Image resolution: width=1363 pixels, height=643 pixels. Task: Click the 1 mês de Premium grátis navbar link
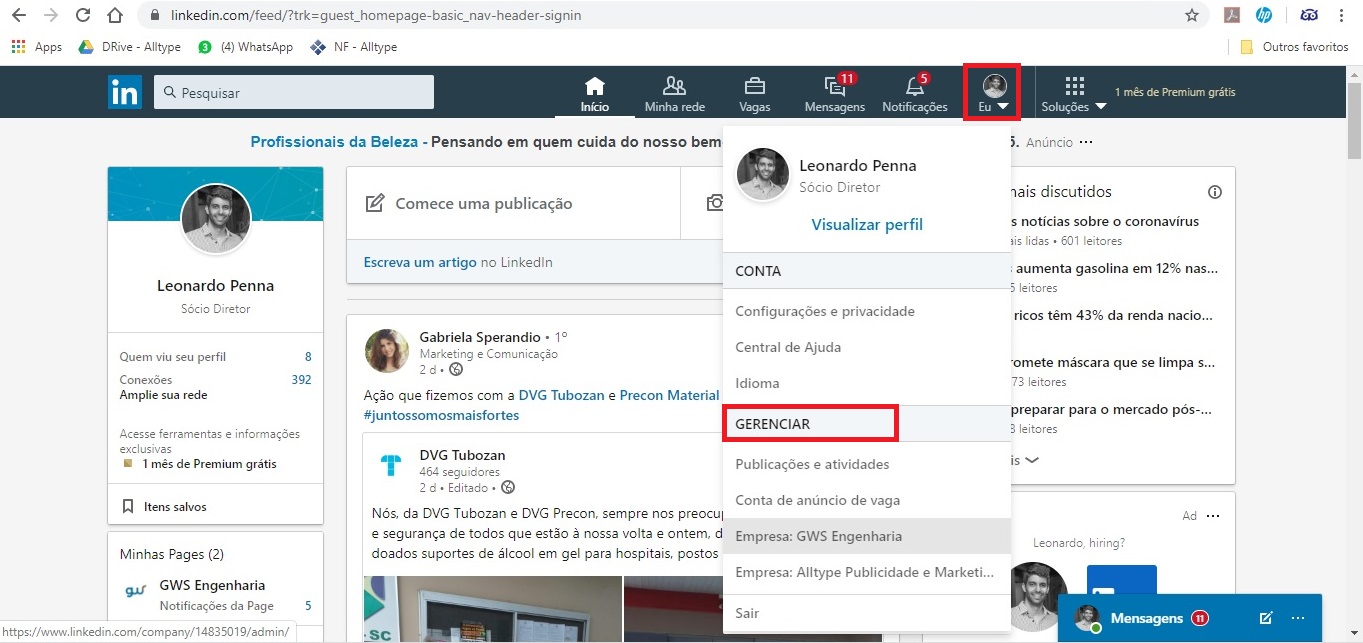coord(1175,92)
